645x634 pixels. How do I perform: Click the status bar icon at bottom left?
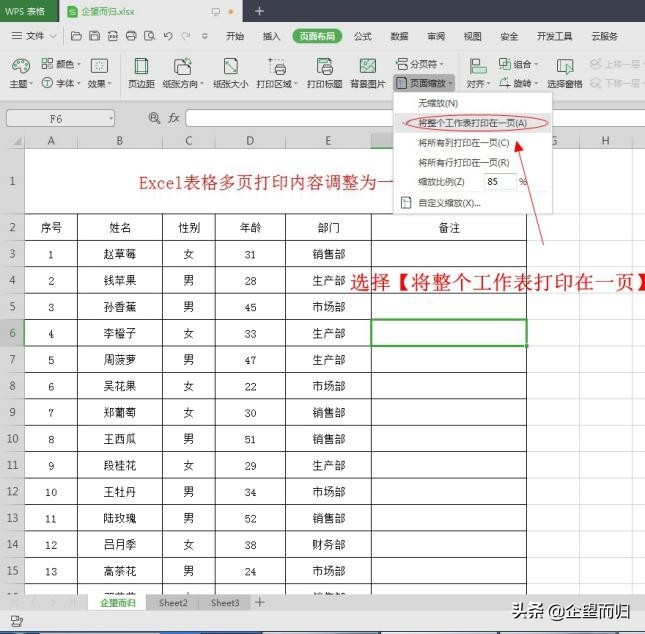point(16,621)
